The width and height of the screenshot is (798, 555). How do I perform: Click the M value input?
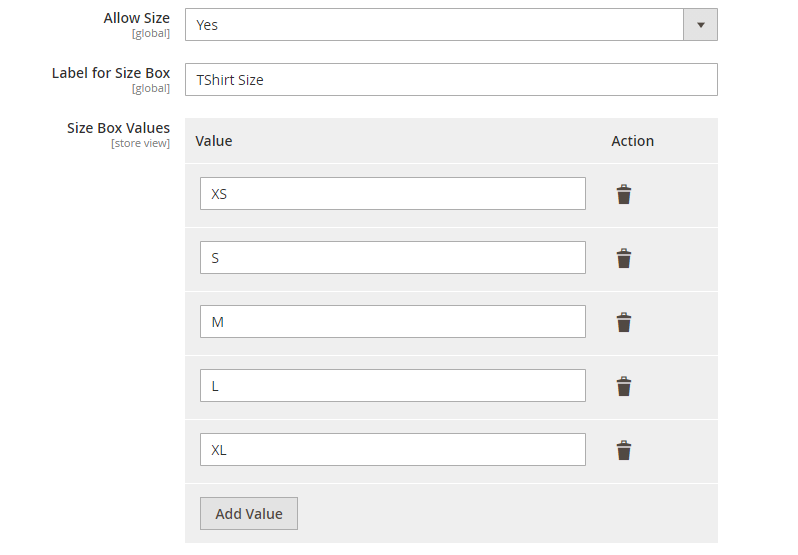(x=392, y=322)
